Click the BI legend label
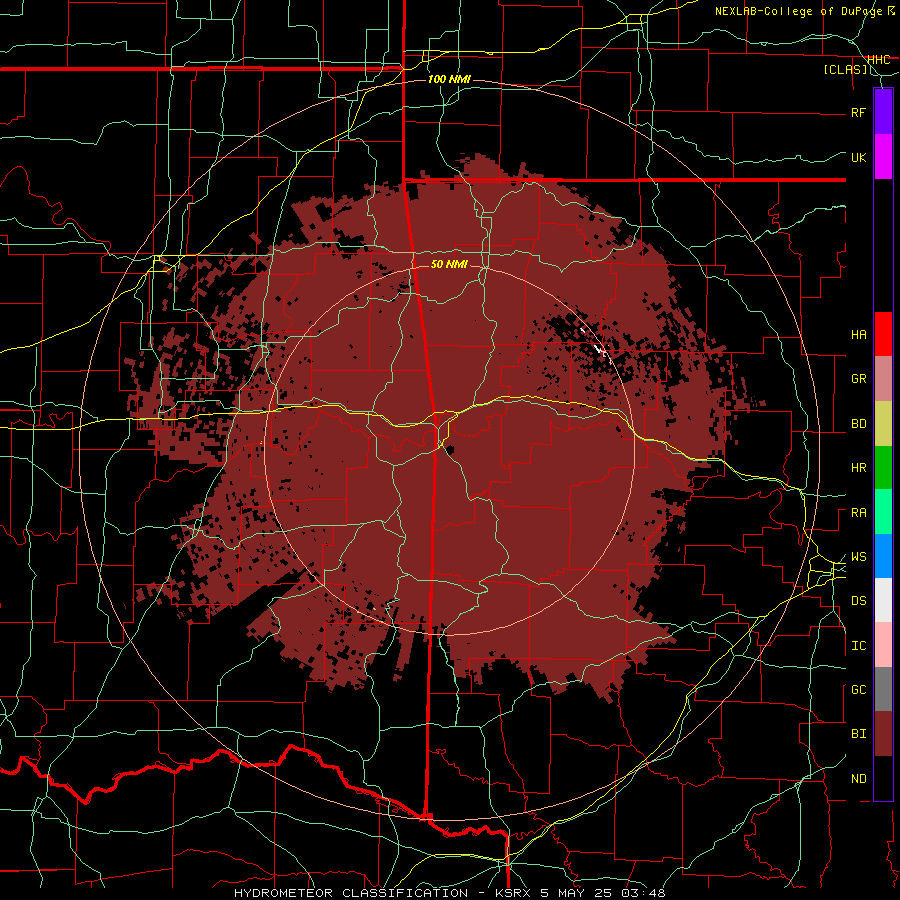 coord(858,734)
